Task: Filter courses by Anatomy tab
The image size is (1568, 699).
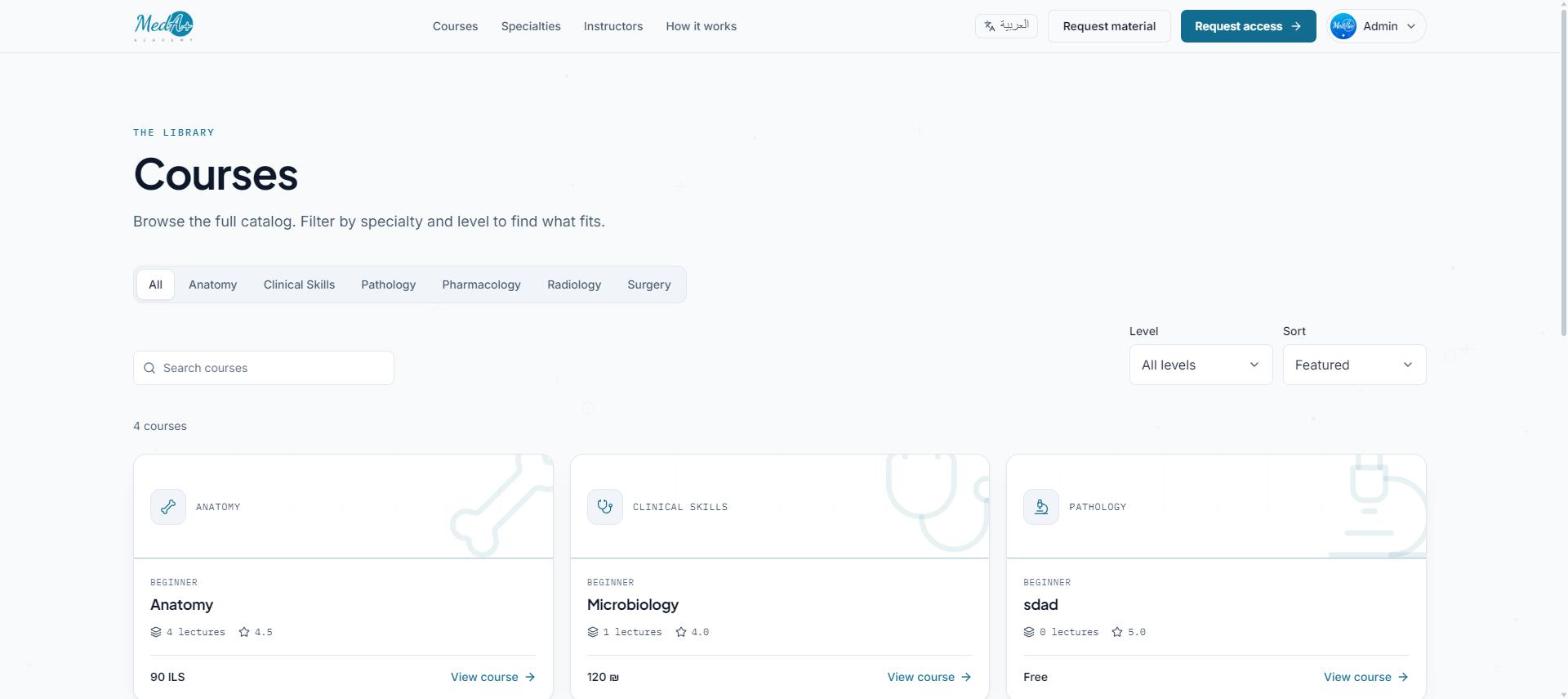Action: (213, 285)
